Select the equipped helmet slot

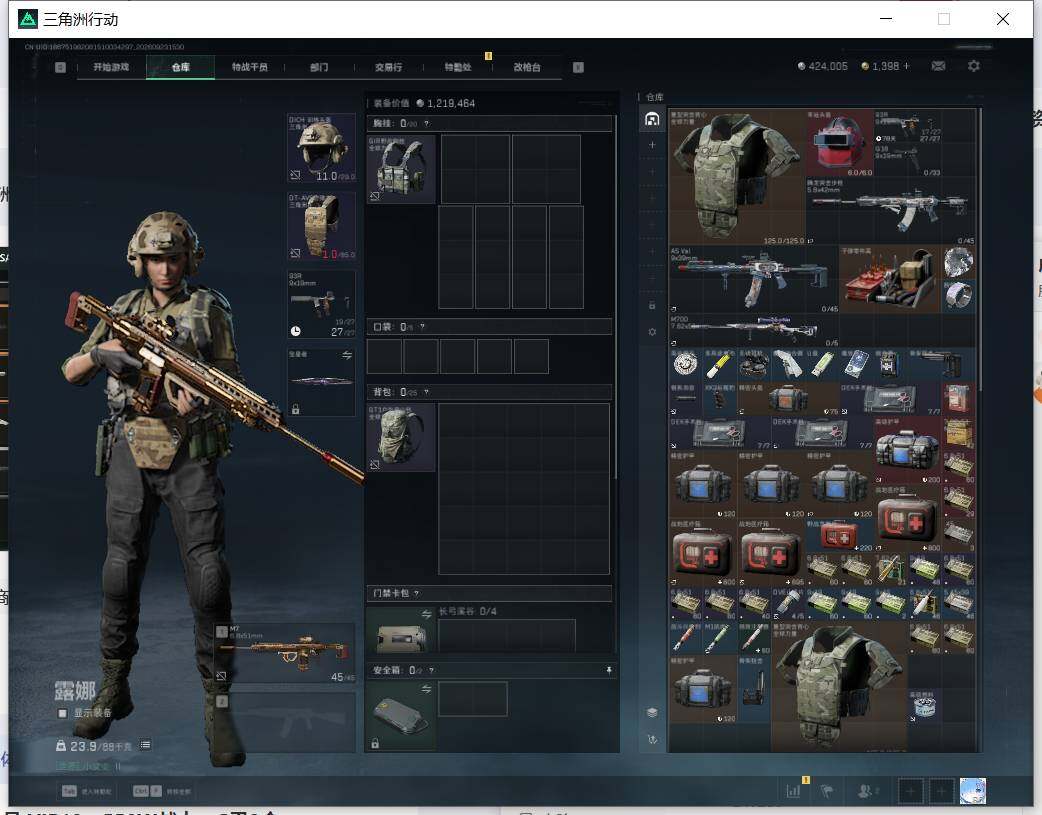click(x=322, y=148)
